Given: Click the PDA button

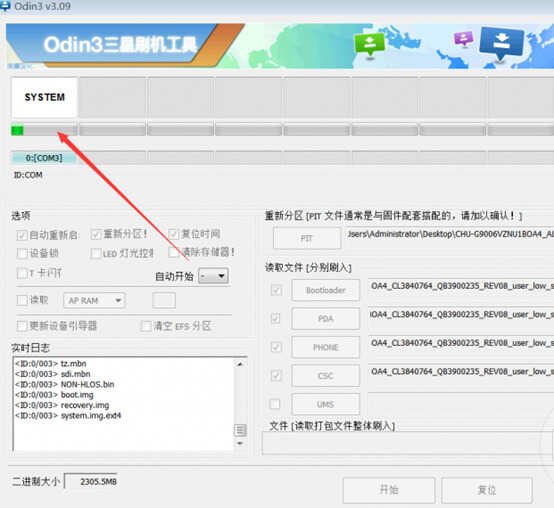Looking at the screenshot, I should coord(325,319).
